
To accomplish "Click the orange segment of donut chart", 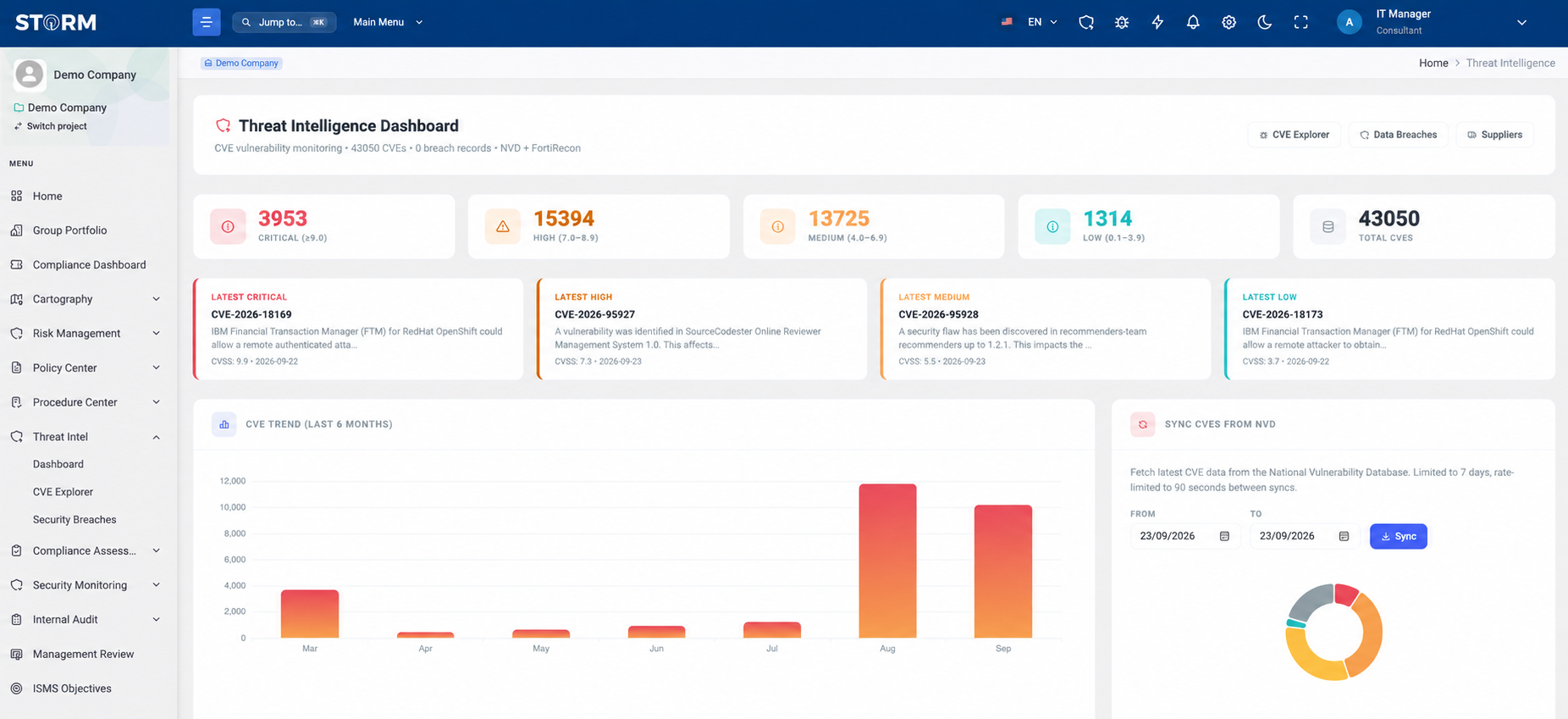I will click(1368, 632).
